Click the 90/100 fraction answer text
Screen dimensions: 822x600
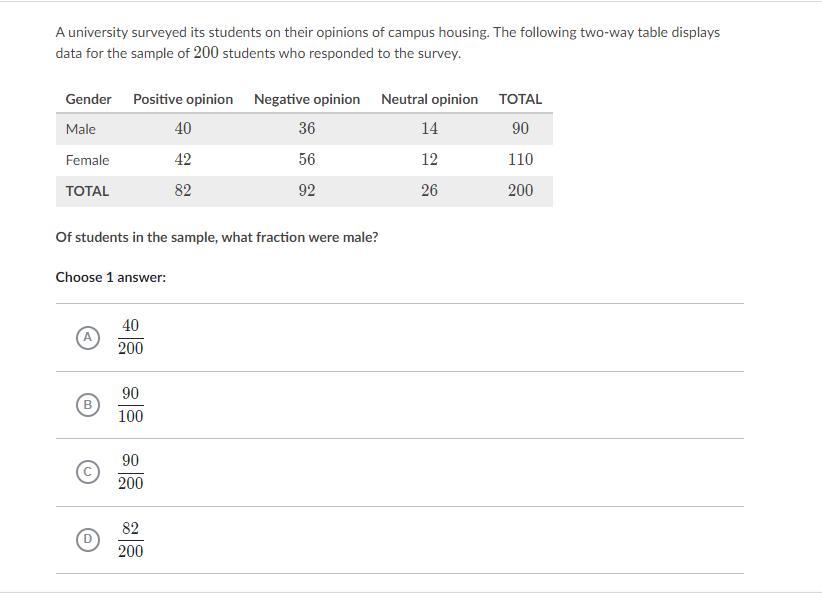[130, 405]
